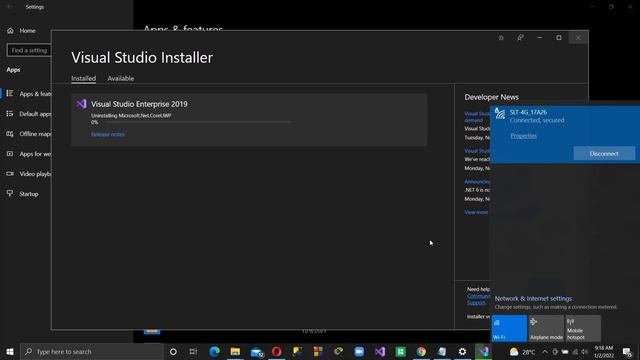640x360 pixels.
Task: Toggle Airplane mode tile
Action: (546, 328)
